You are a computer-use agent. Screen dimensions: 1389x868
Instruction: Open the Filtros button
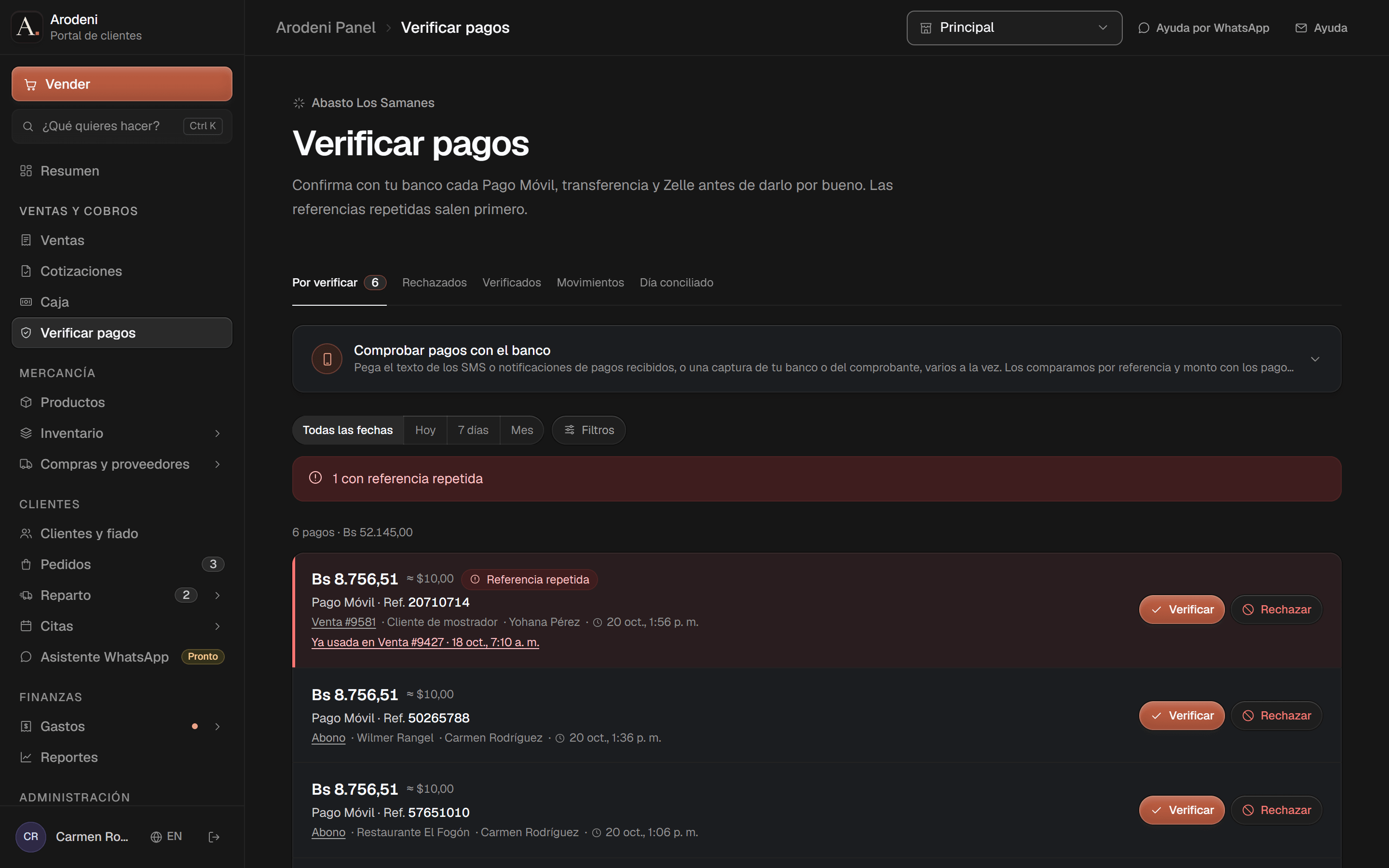tap(589, 430)
